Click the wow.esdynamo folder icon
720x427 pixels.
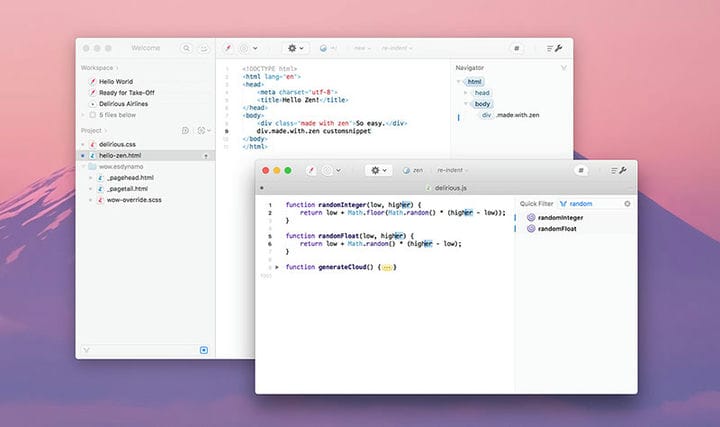coord(92,167)
